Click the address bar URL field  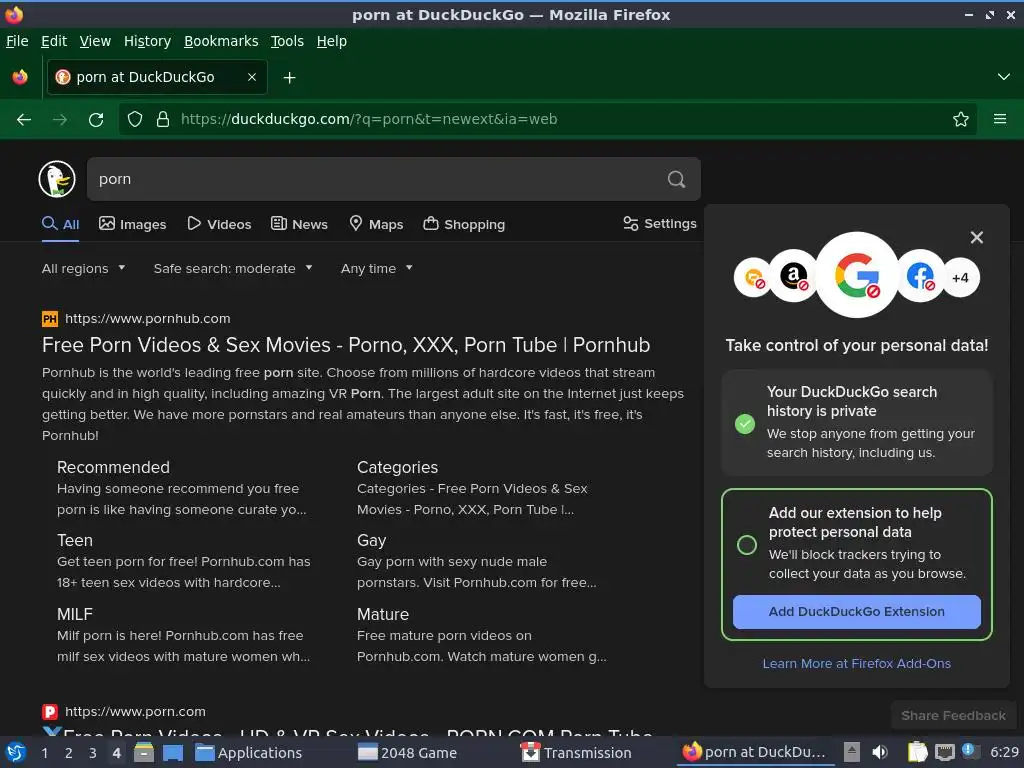click(549, 120)
